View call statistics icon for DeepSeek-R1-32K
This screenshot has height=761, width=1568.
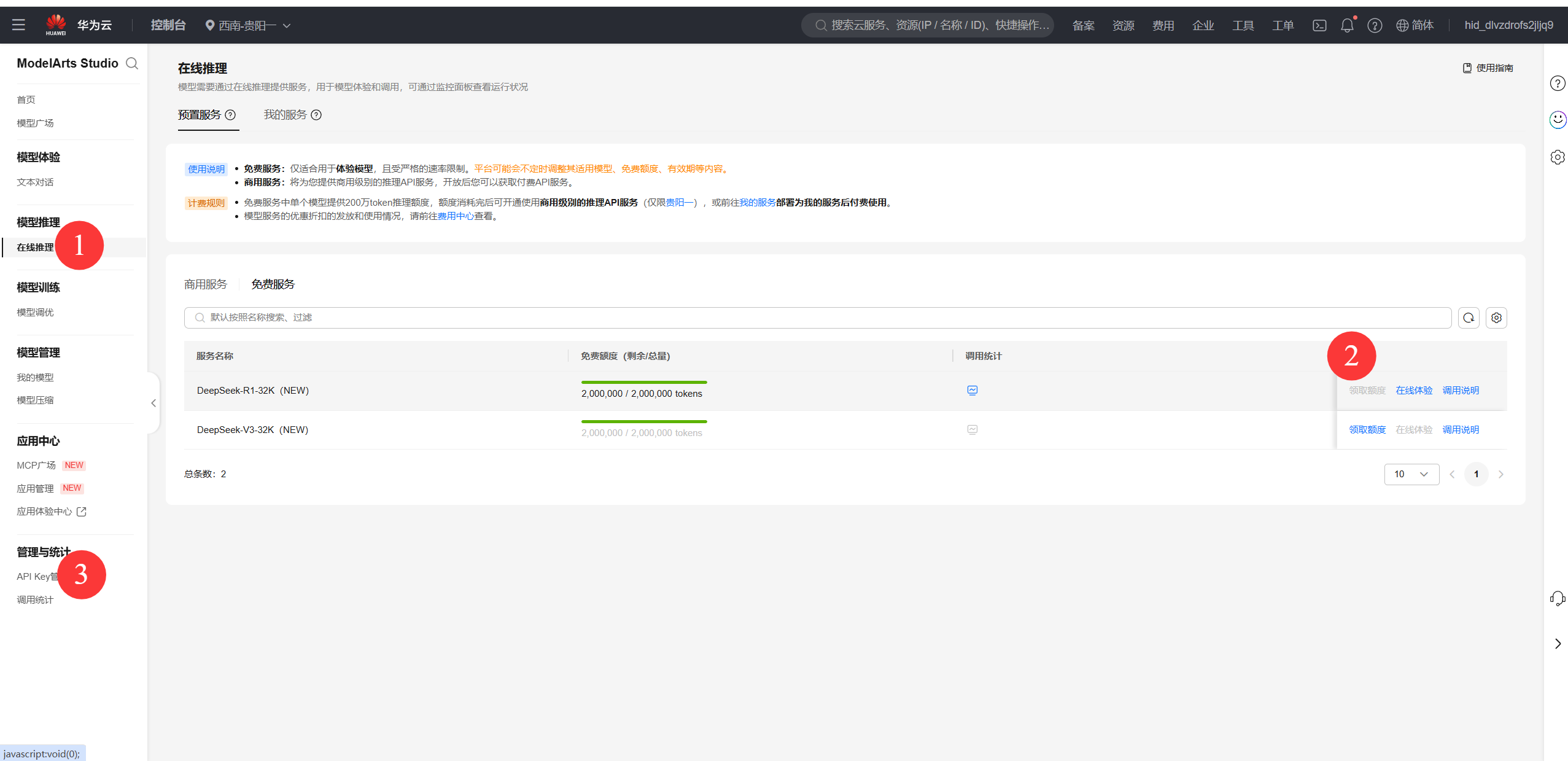pyautogui.click(x=972, y=391)
